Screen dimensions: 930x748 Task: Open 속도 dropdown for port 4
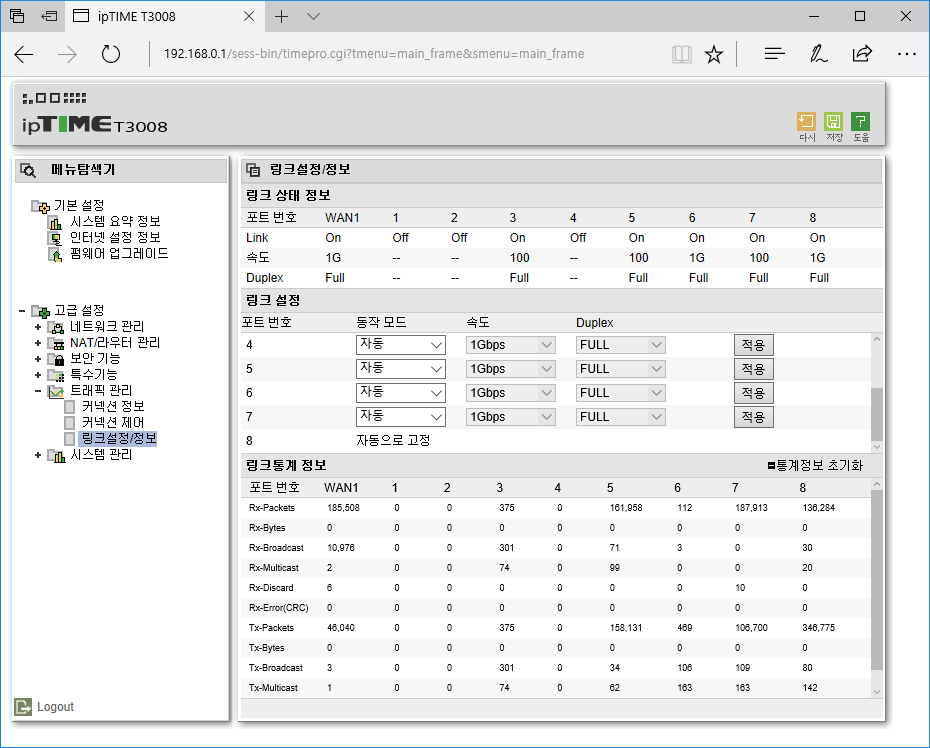tap(511, 345)
